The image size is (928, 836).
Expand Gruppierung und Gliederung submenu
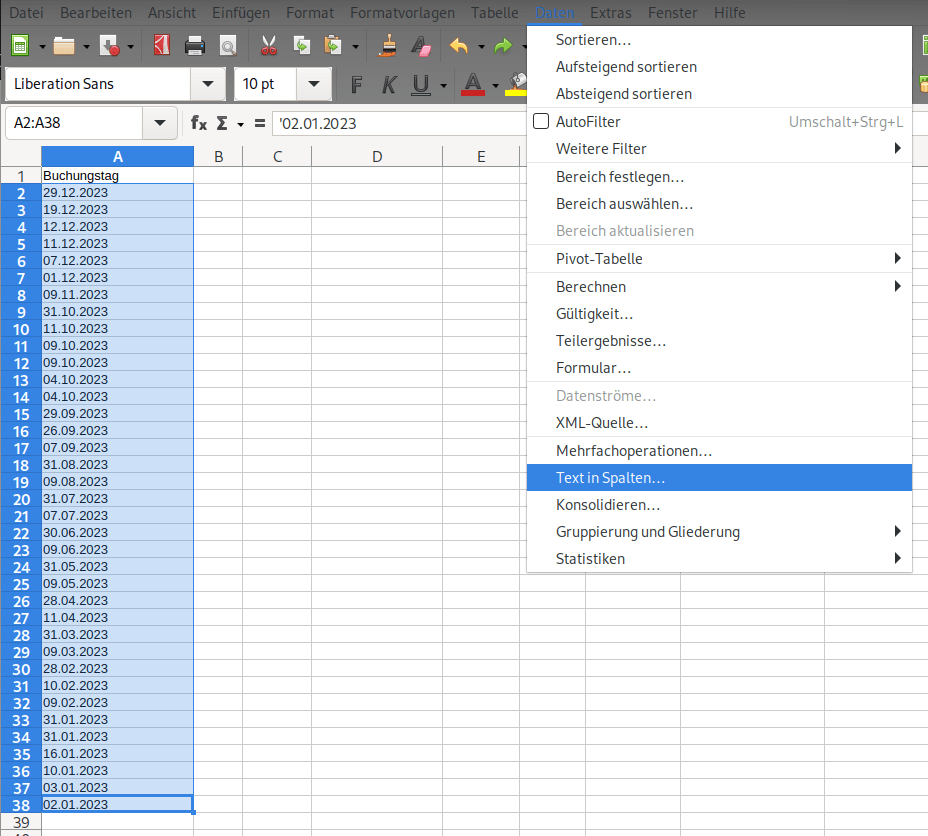719,532
